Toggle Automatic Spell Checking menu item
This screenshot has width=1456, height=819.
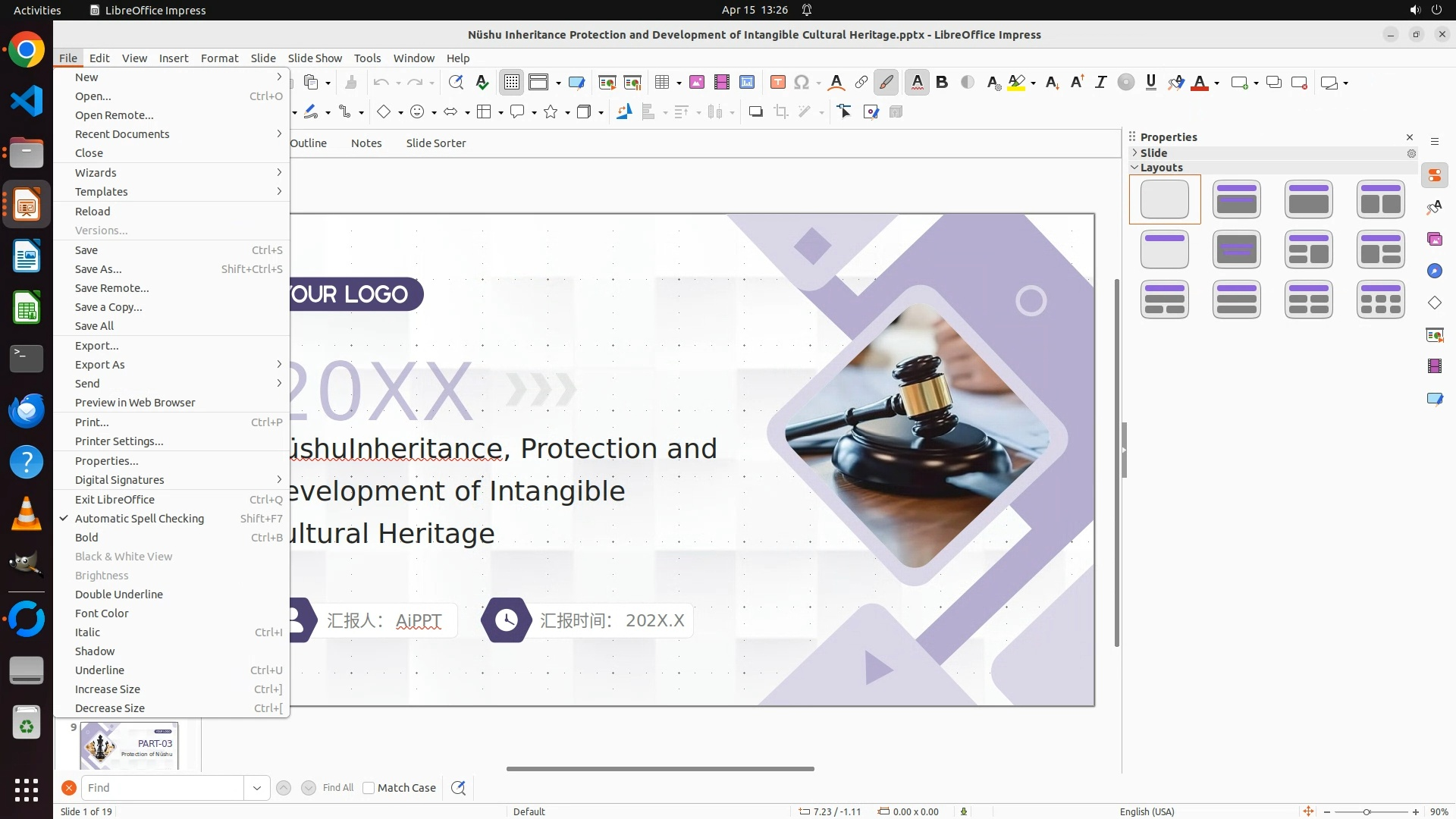click(140, 519)
